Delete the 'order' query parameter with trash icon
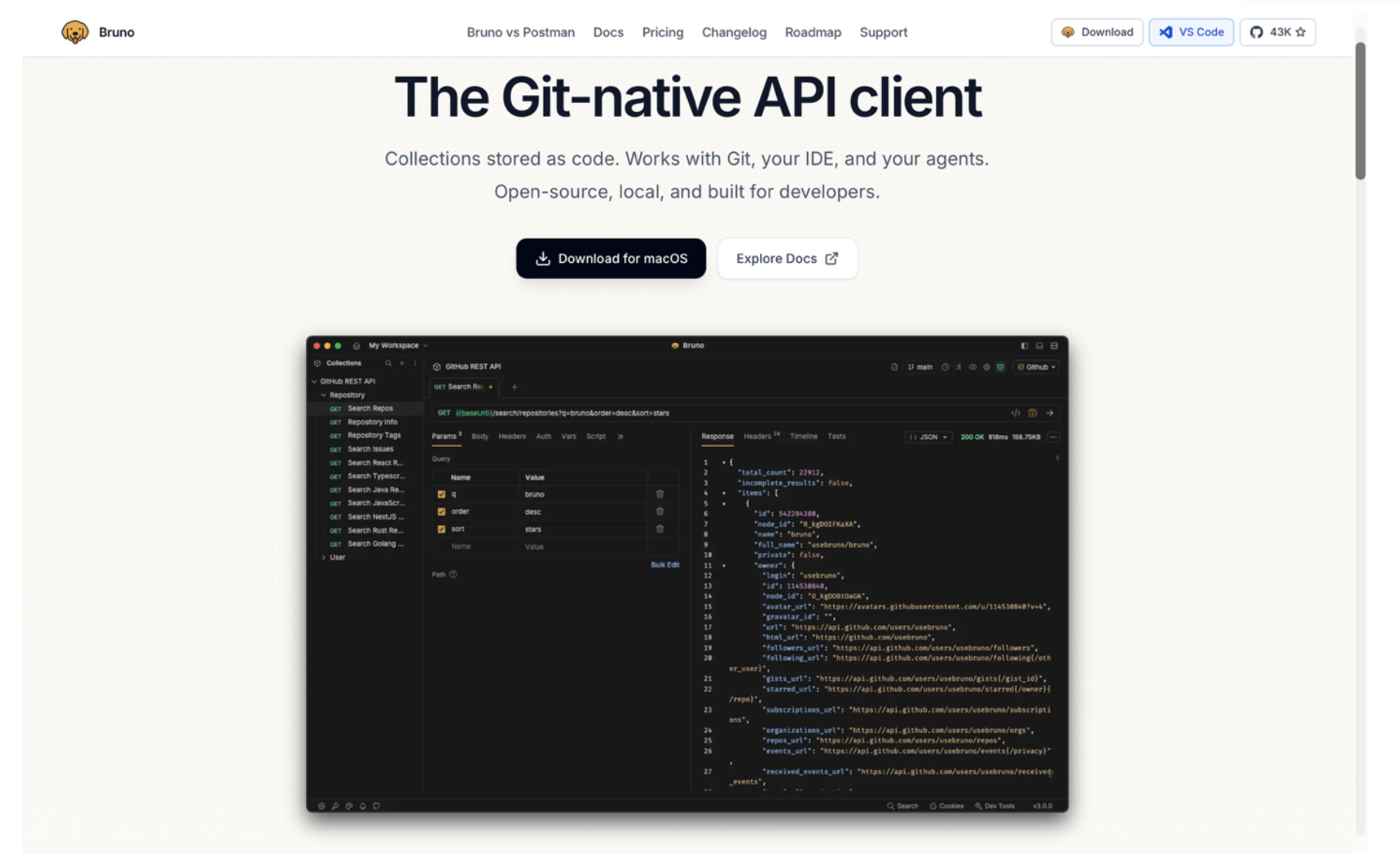This screenshot has height=868, width=1400. [660, 512]
